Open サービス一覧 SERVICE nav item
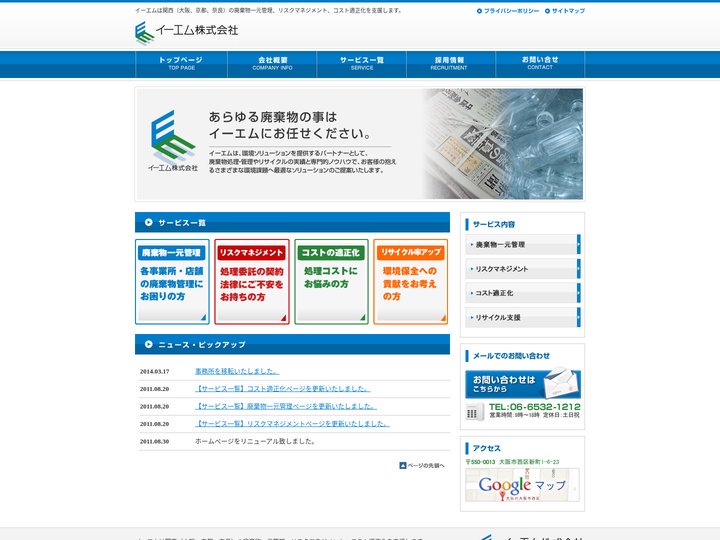Viewport: 720px width, 540px height. tap(362, 63)
